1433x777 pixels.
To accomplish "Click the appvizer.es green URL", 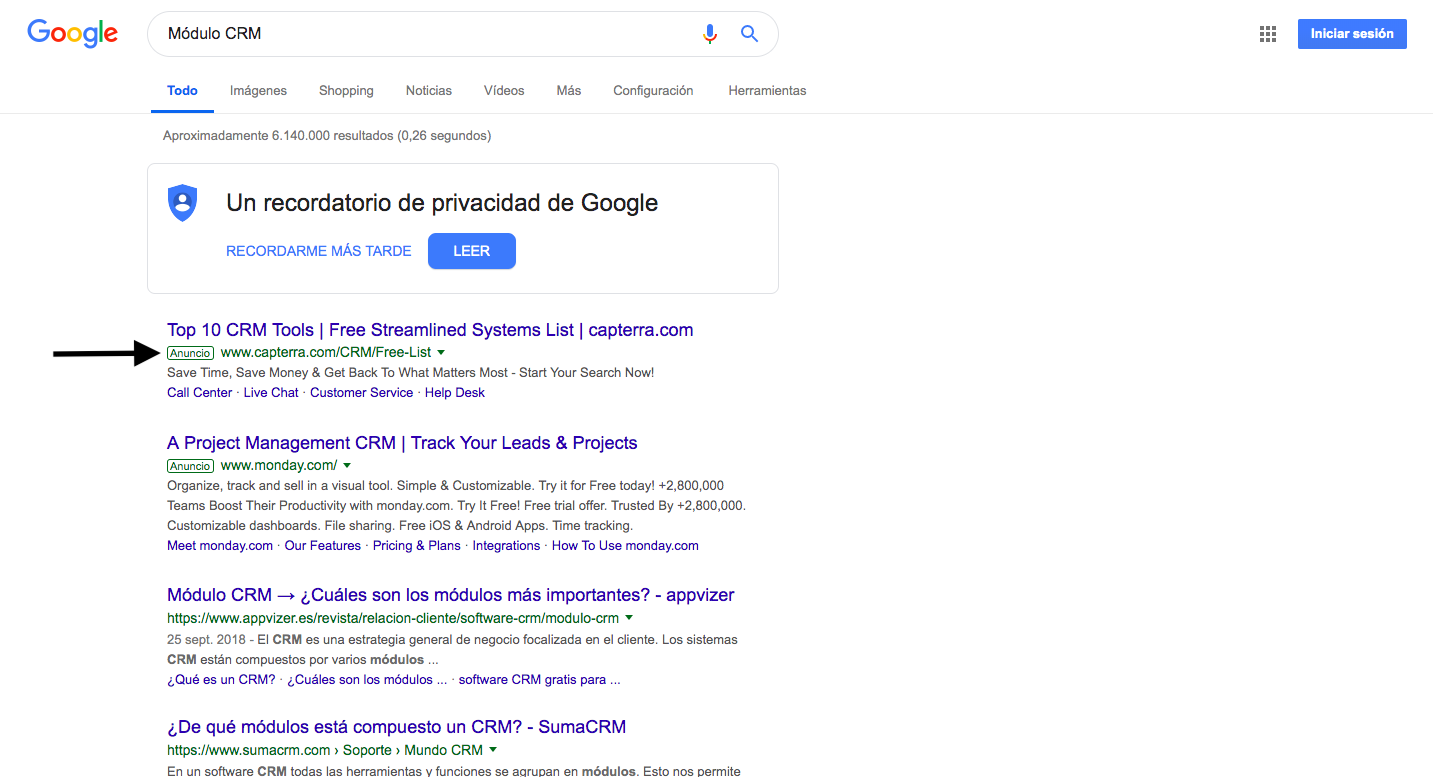I will [393, 618].
